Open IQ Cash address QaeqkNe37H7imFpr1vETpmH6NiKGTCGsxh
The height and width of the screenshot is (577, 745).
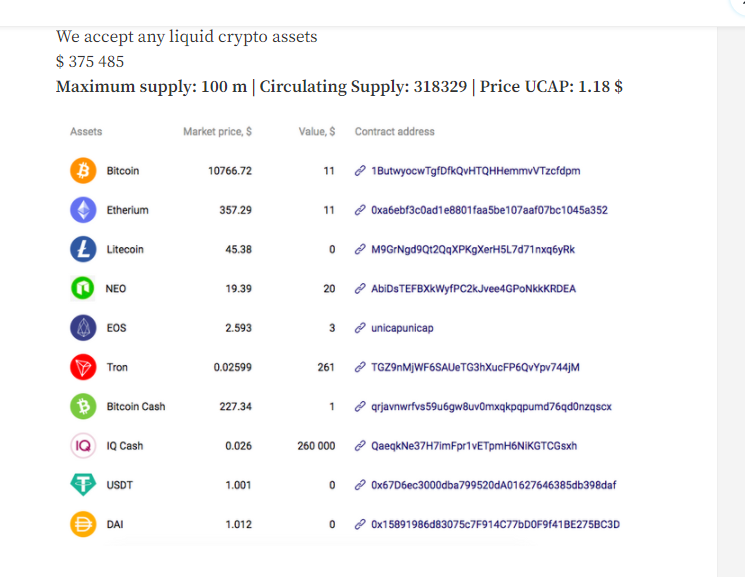point(474,446)
